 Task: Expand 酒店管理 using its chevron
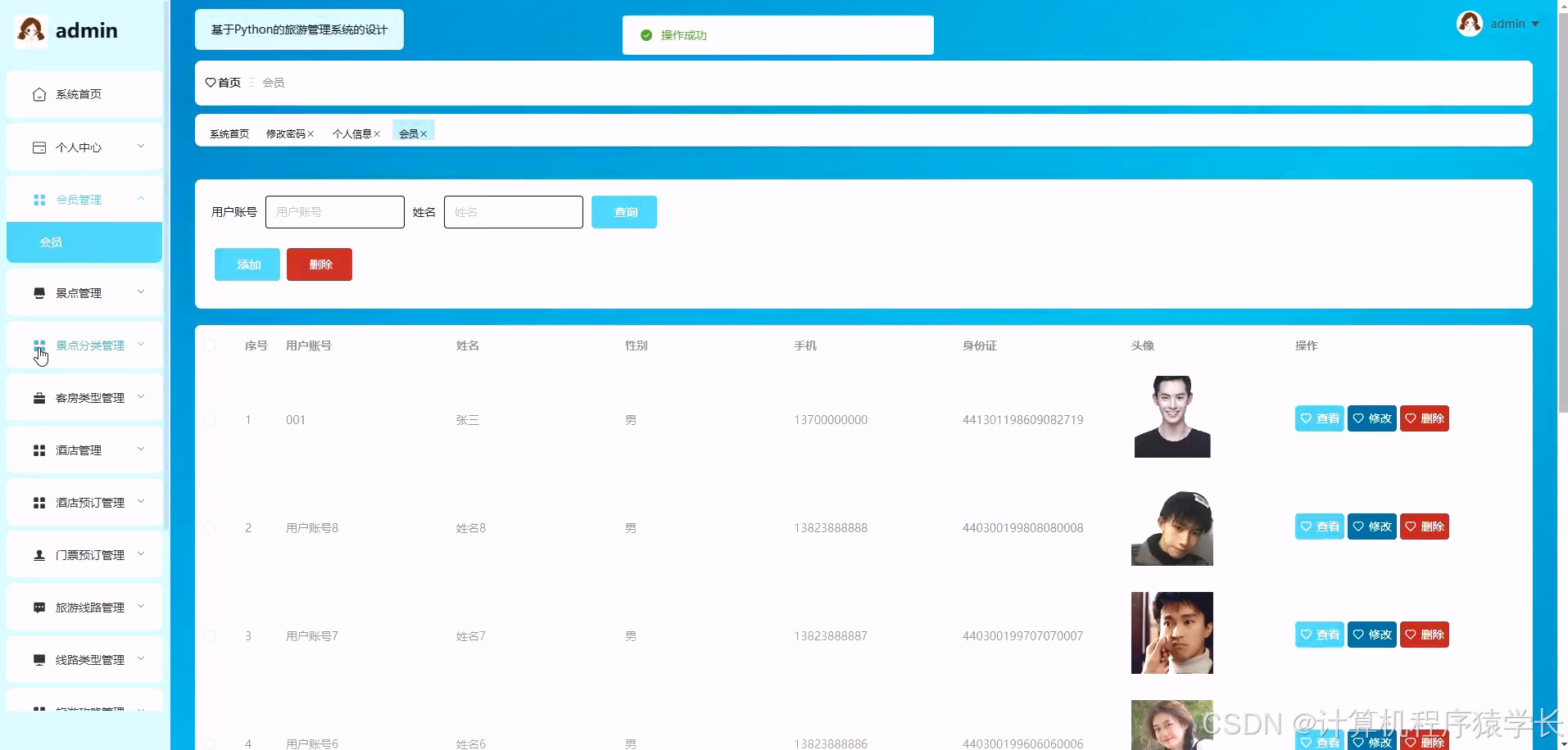coord(141,450)
